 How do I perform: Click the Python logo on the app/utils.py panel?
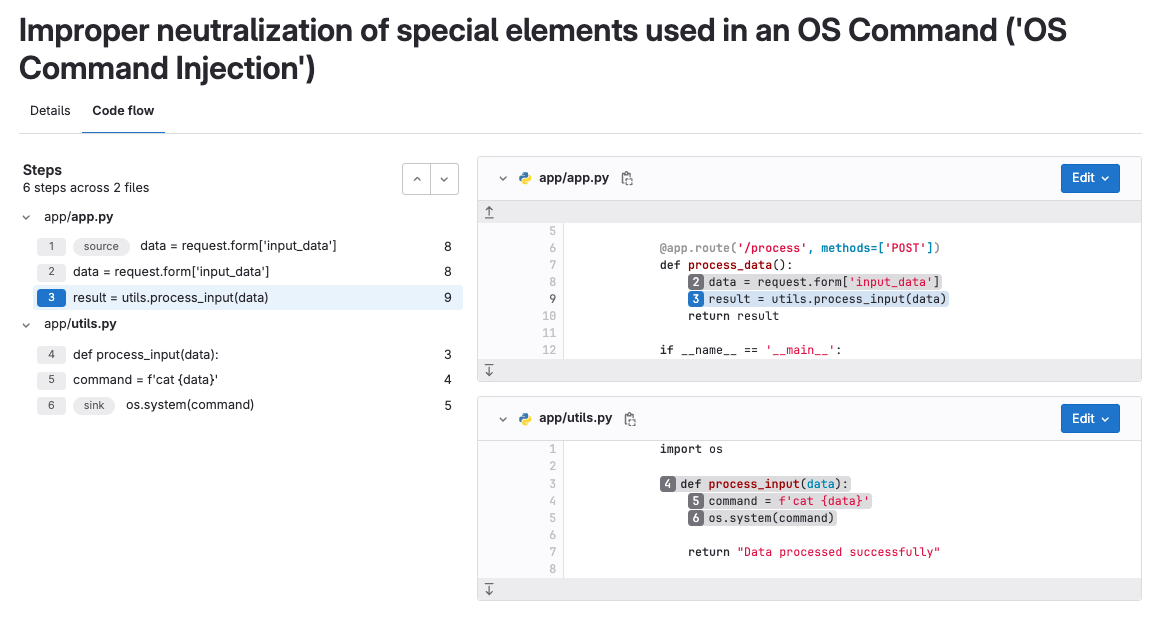[524, 418]
